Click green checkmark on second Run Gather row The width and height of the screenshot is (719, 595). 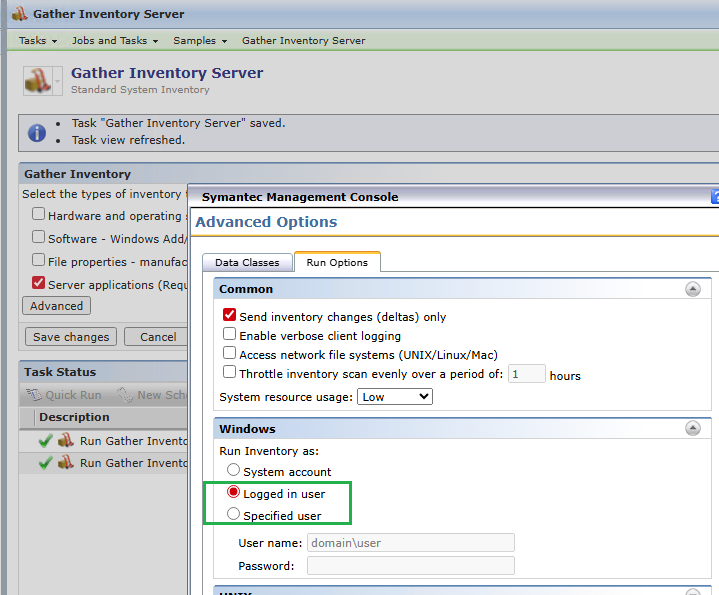click(45, 463)
